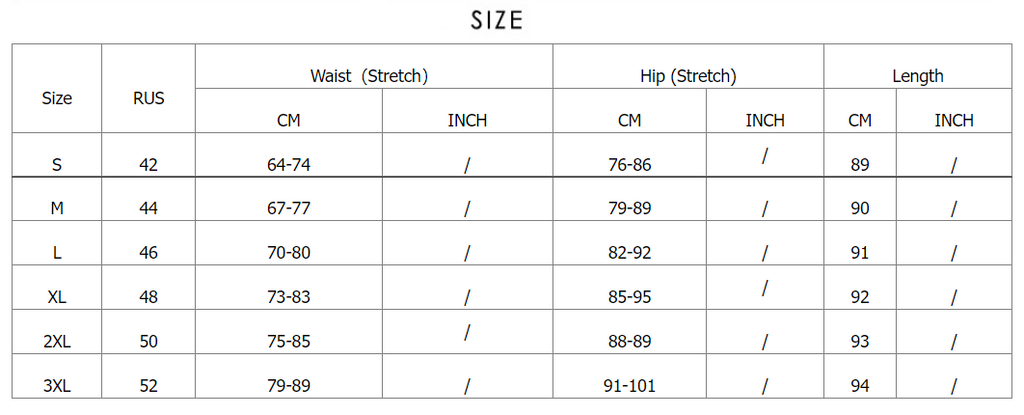
Task: Select waist value 64-74
Action: tap(289, 165)
